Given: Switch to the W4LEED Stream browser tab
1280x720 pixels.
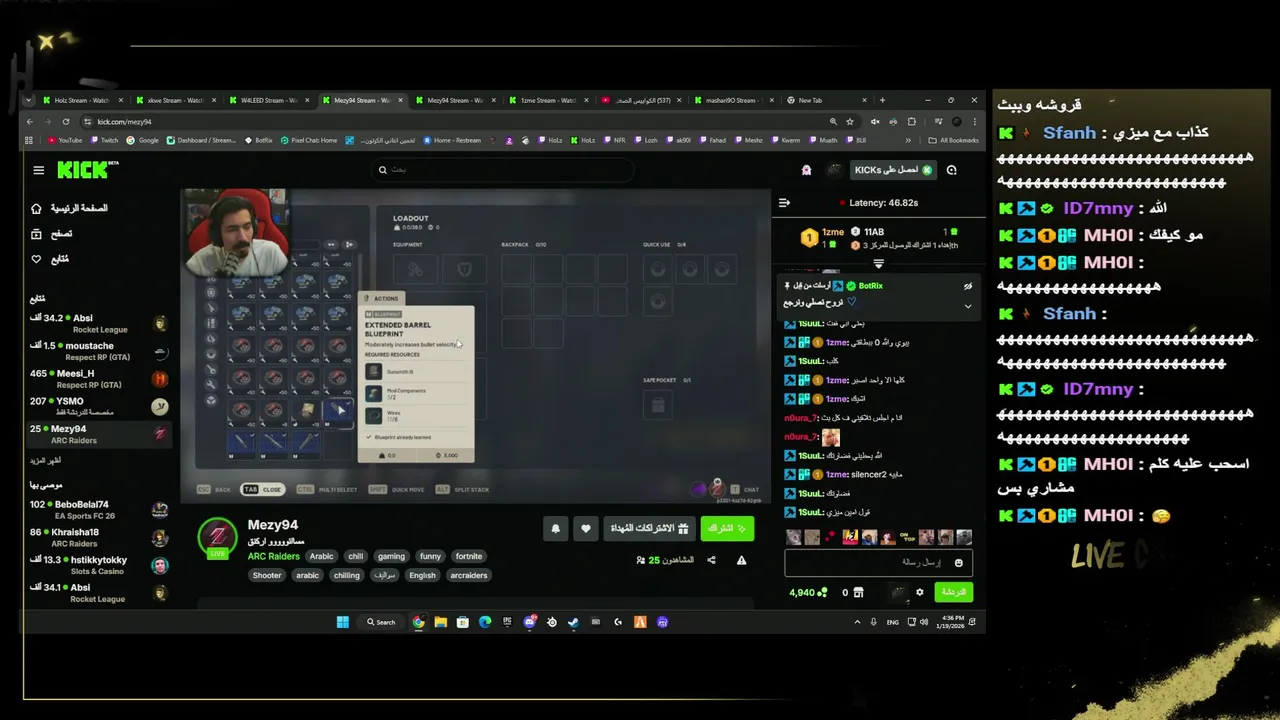Looking at the screenshot, I should (x=270, y=100).
